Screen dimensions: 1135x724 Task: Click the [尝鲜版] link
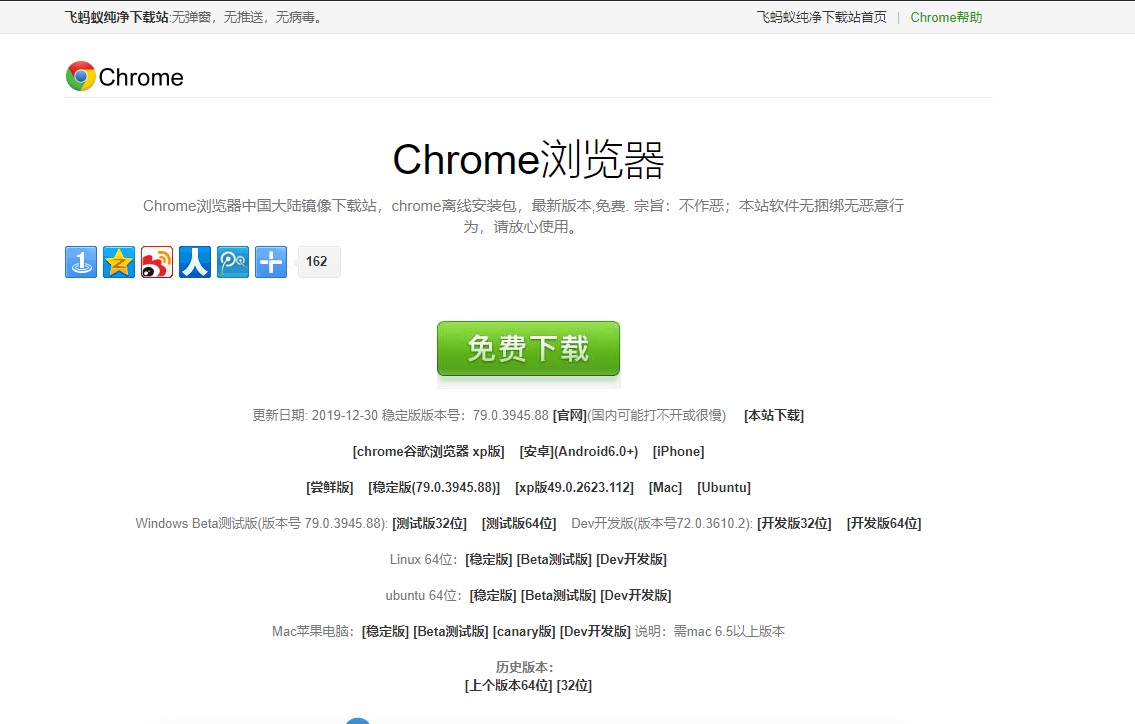pyautogui.click(x=329, y=488)
